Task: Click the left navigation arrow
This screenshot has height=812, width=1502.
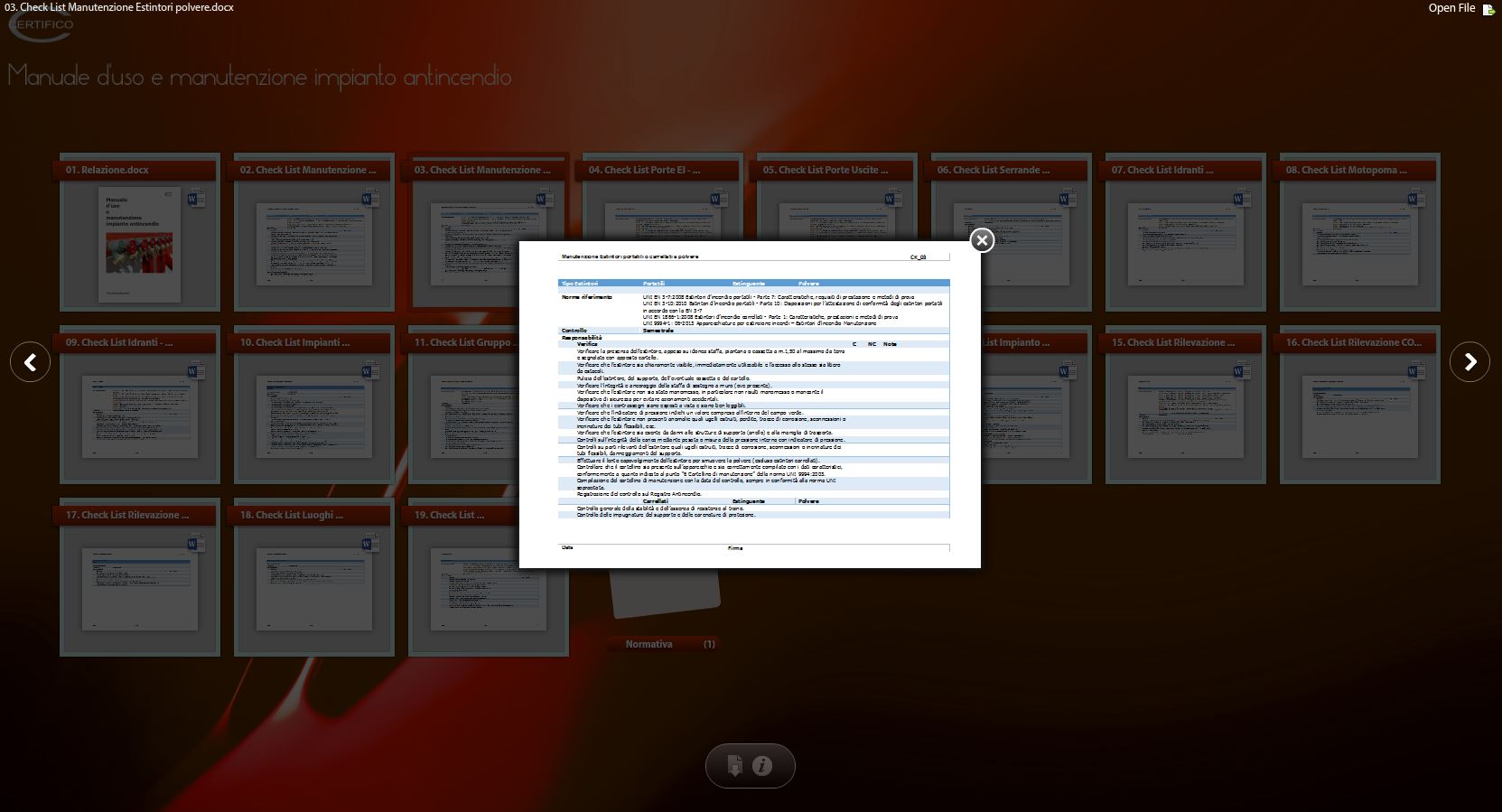Action: coord(30,362)
